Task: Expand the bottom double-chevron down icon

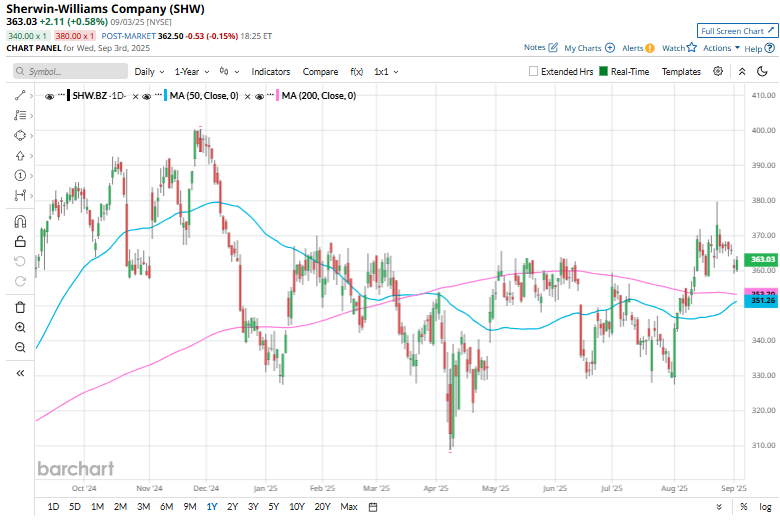Action: (719, 507)
